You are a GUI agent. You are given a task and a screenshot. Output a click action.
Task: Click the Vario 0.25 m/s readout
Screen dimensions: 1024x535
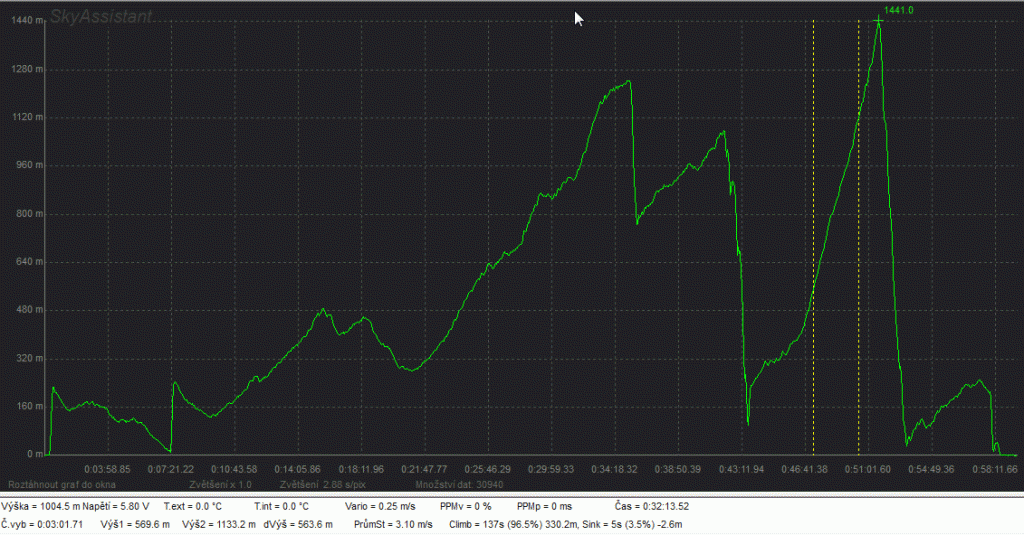click(378, 506)
